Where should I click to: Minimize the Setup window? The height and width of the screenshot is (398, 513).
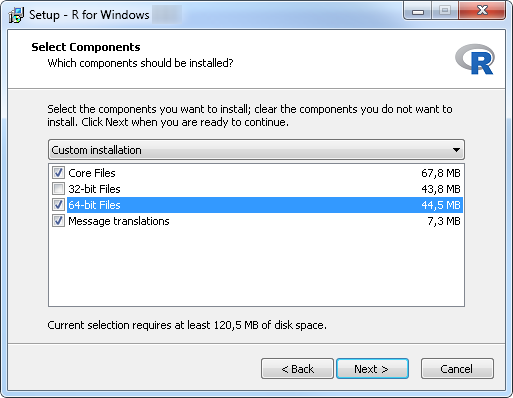418,11
